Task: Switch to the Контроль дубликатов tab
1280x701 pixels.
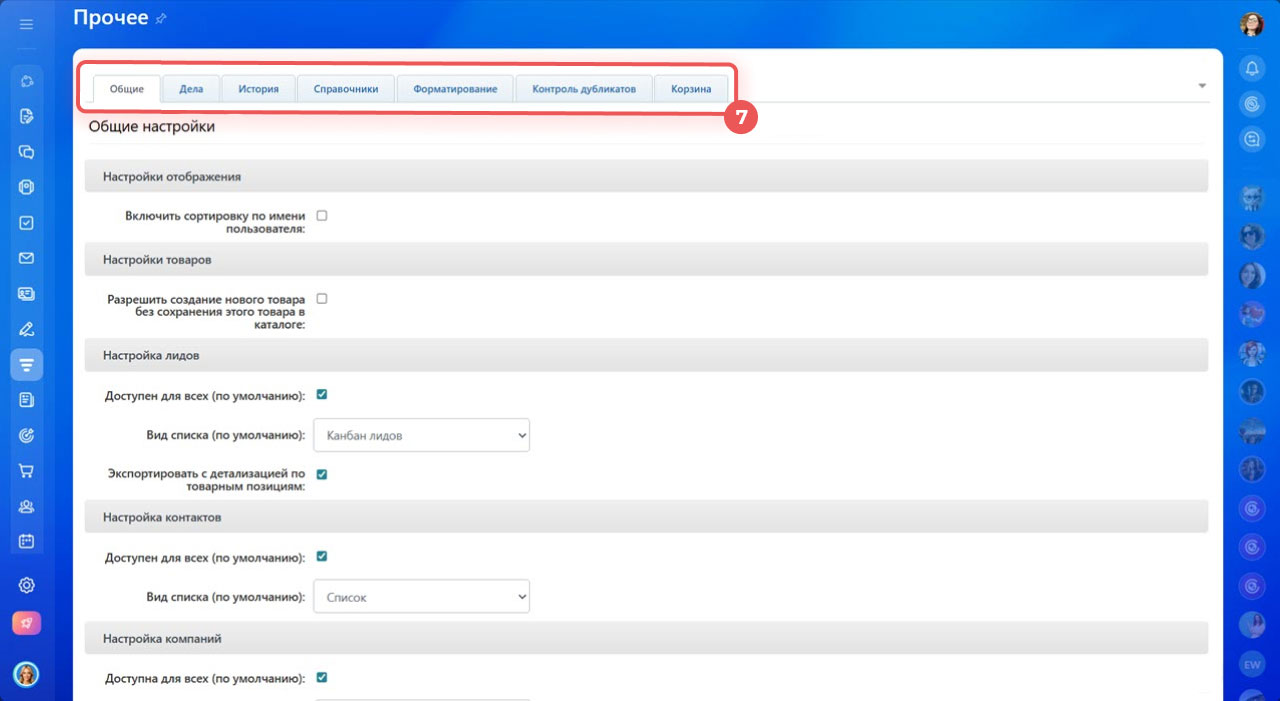Action: point(584,89)
